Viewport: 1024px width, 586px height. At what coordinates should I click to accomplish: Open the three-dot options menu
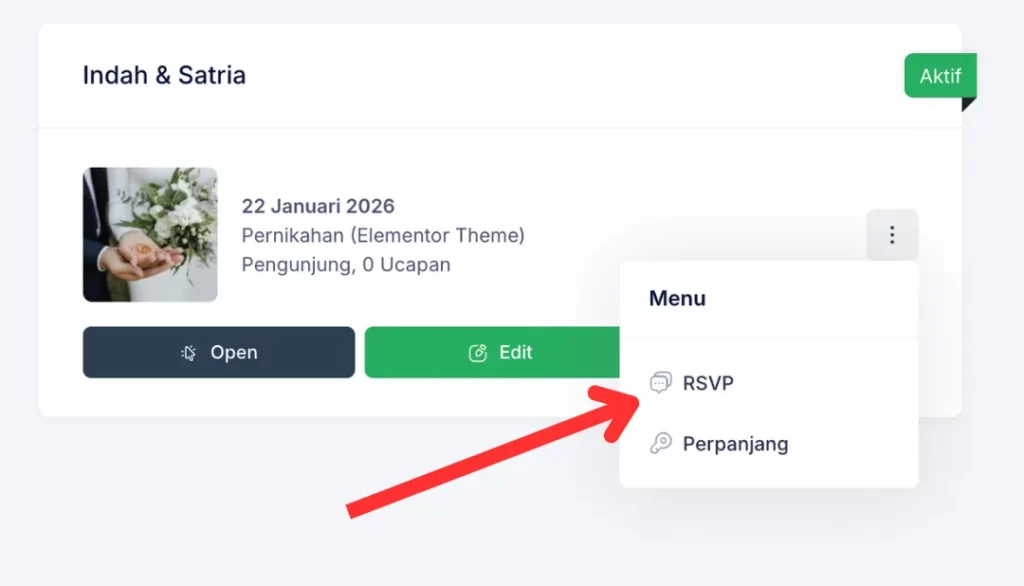(x=892, y=235)
